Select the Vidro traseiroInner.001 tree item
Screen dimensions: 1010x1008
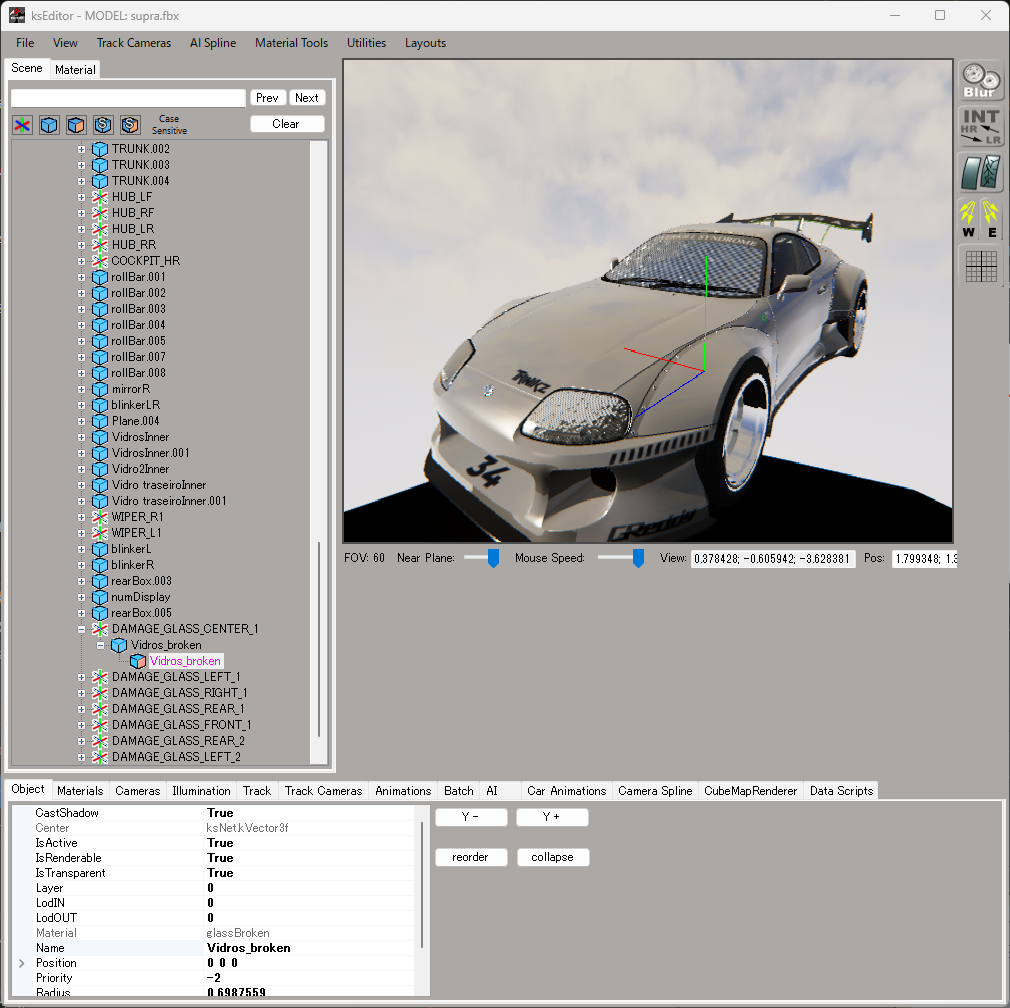click(x=169, y=501)
